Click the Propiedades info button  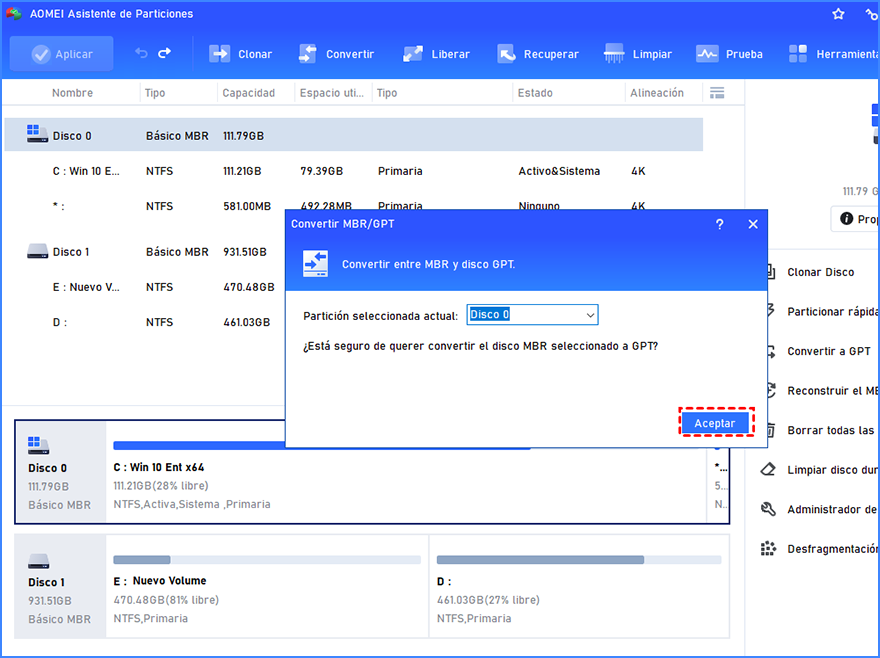(855, 219)
